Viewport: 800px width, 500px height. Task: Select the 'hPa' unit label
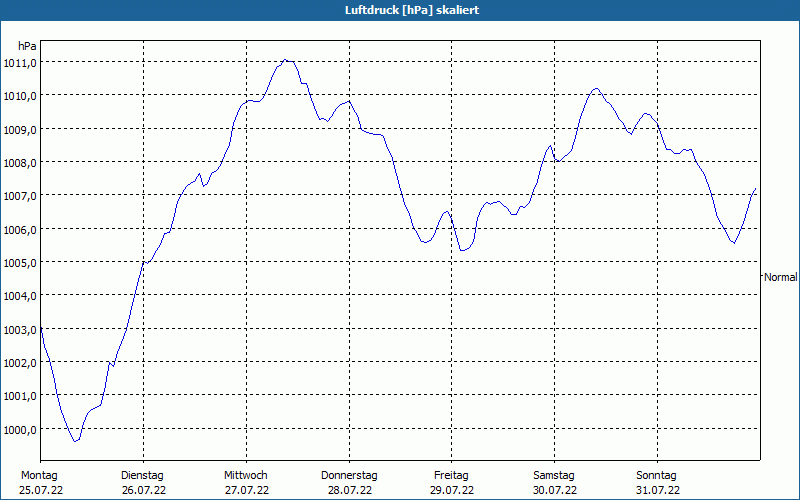click(x=27, y=46)
